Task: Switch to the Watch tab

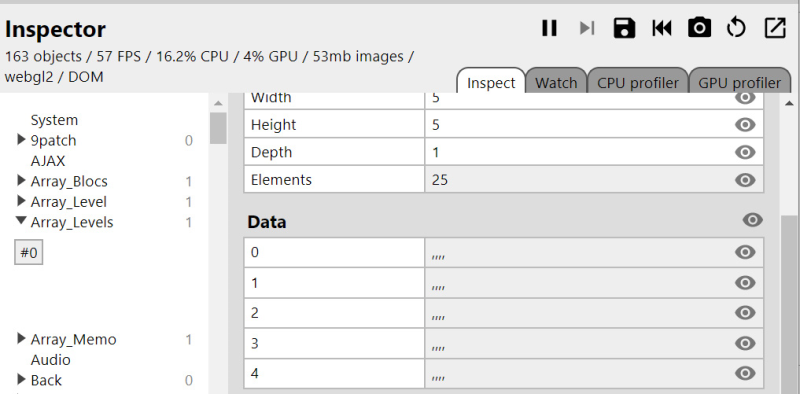Action: point(556,83)
